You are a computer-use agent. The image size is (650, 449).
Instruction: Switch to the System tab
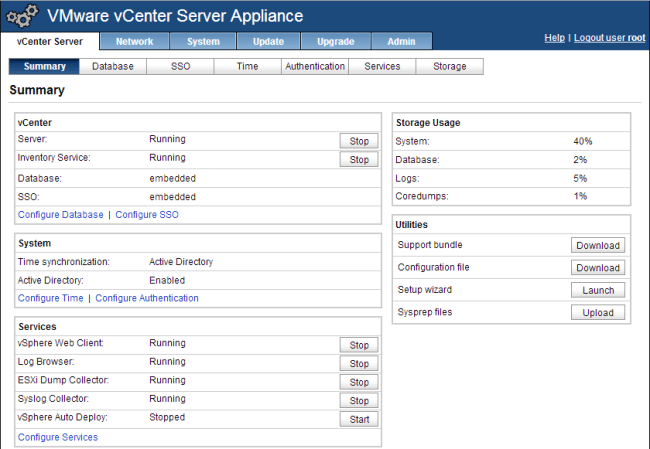coord(202,41)
